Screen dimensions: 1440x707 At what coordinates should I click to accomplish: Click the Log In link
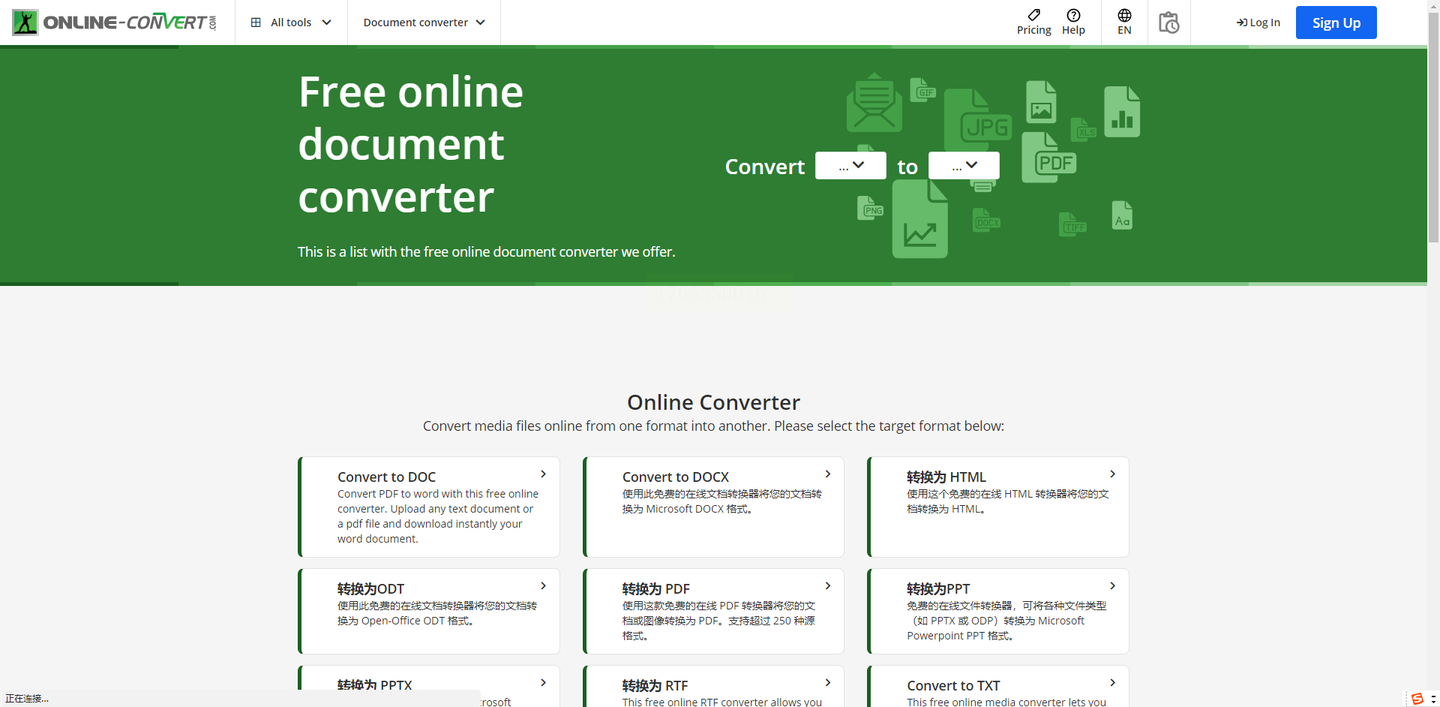[x=1258, y=22]
